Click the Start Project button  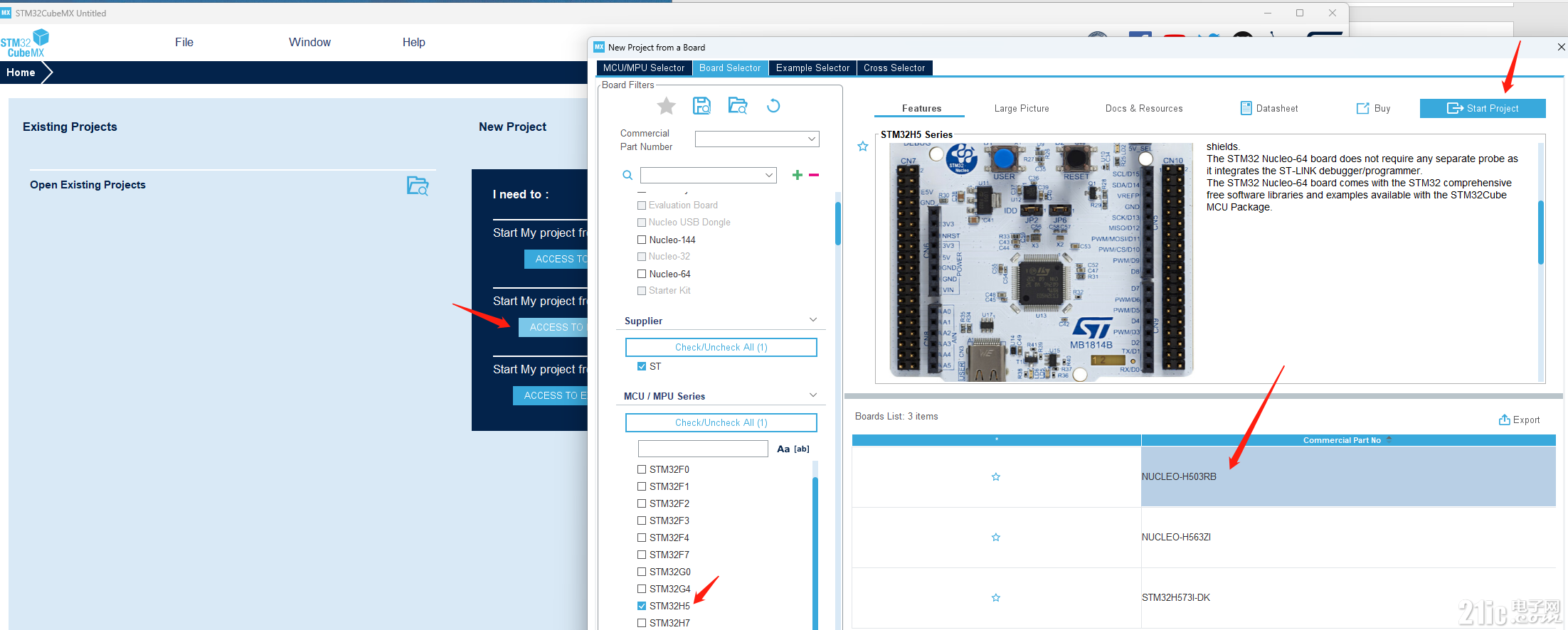pos(1483,109)
